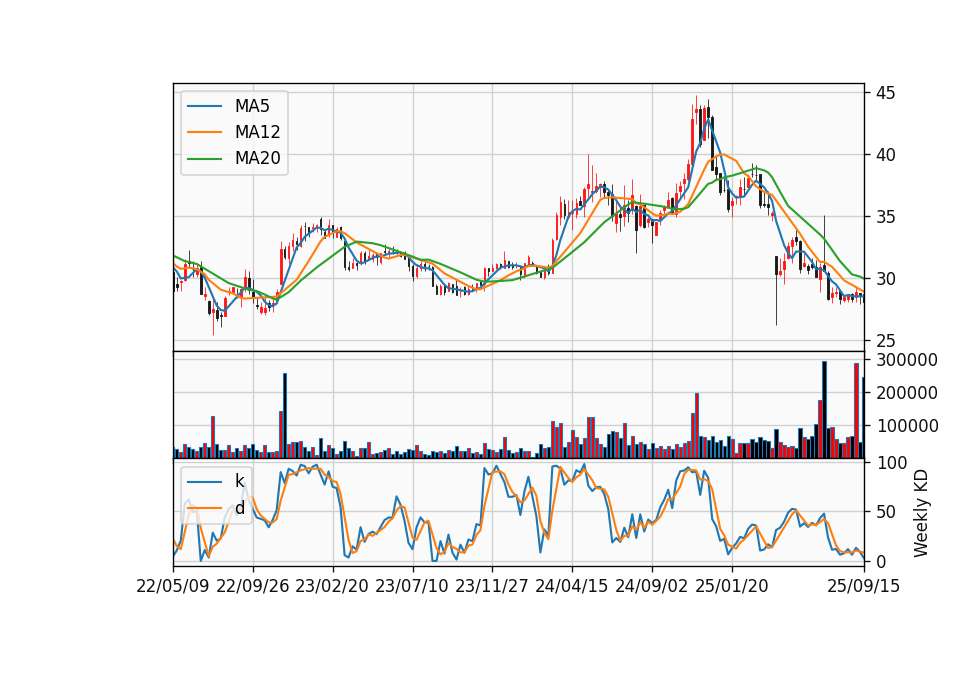Select the 22/09/26 date axis label
960x690 pixels.
(x=253, y=586)
